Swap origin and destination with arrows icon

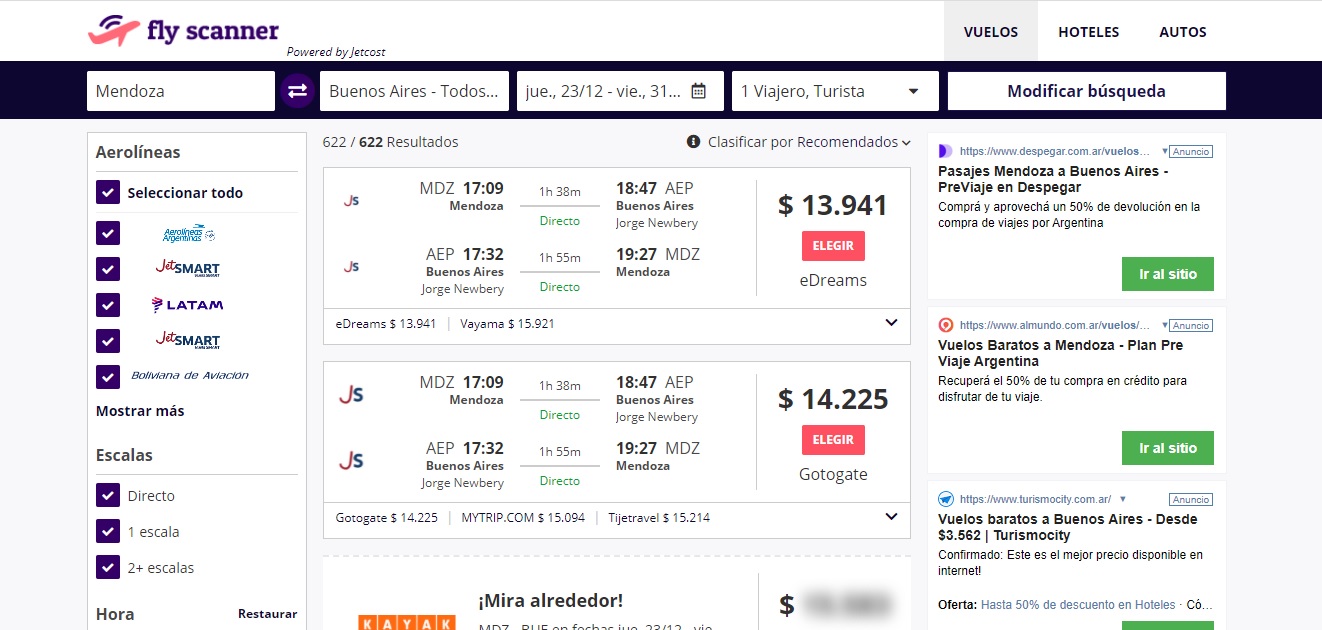coord(297,91)
